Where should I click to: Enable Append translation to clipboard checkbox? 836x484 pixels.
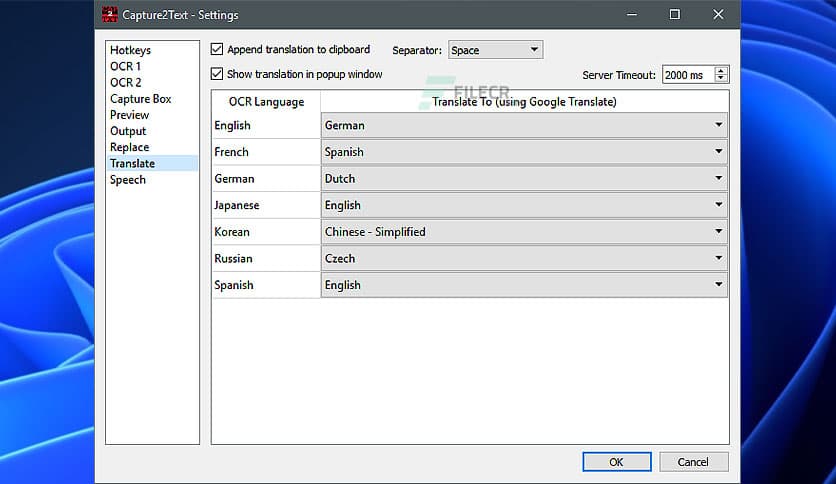pos(218,49)
